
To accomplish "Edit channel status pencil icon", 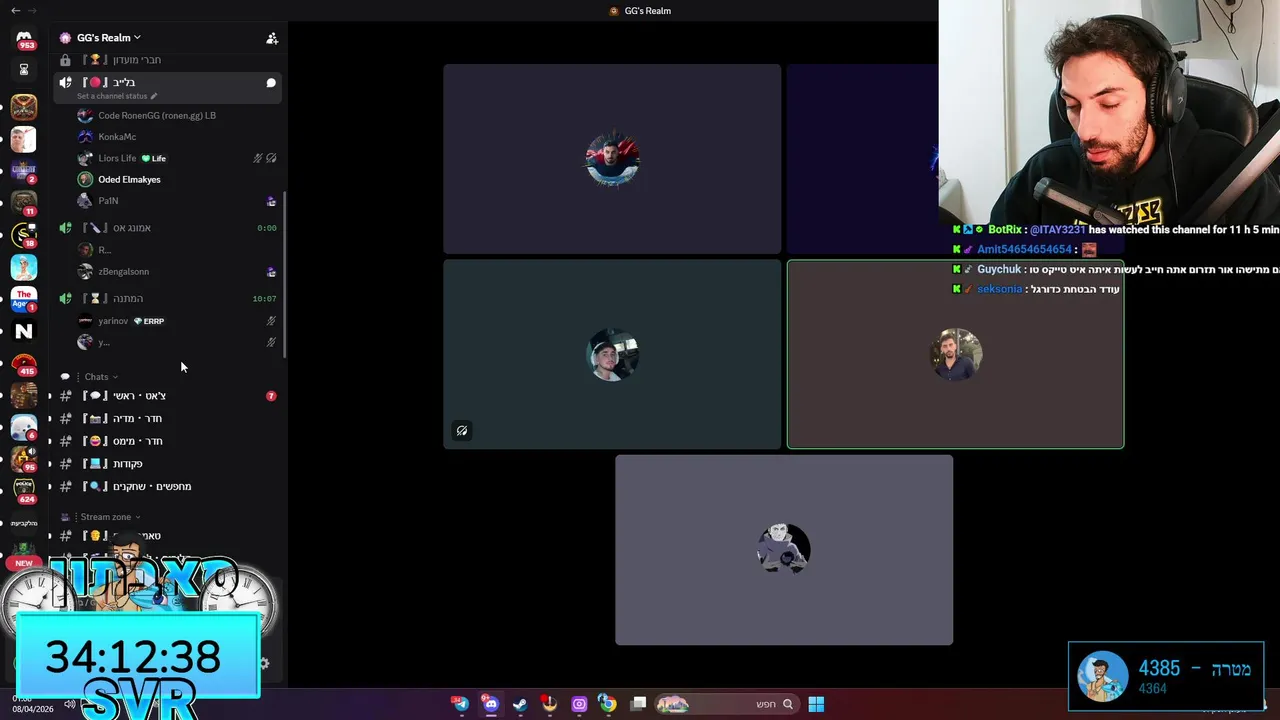I will point(153,96).
